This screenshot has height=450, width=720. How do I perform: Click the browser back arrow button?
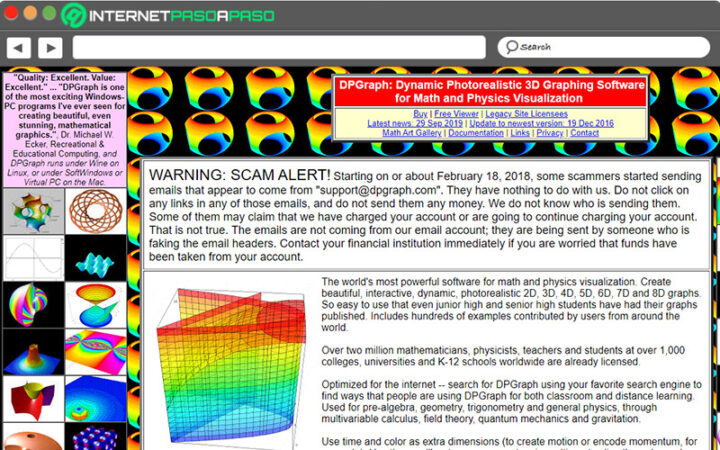pyautogui.click(x=18, y=47)
